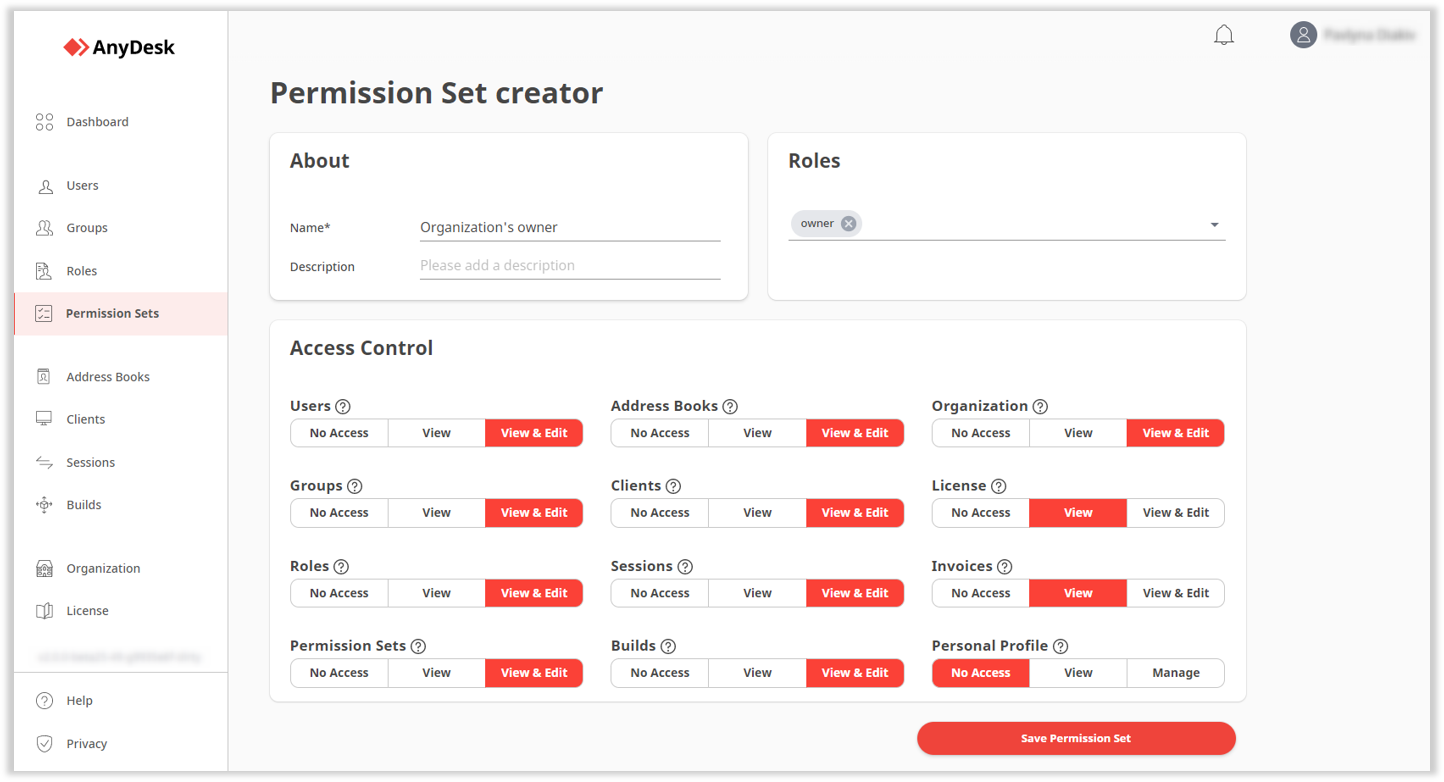Open the Builds section
The width and height of the screenshot is (1444, 782).
(x=84, y=504)
